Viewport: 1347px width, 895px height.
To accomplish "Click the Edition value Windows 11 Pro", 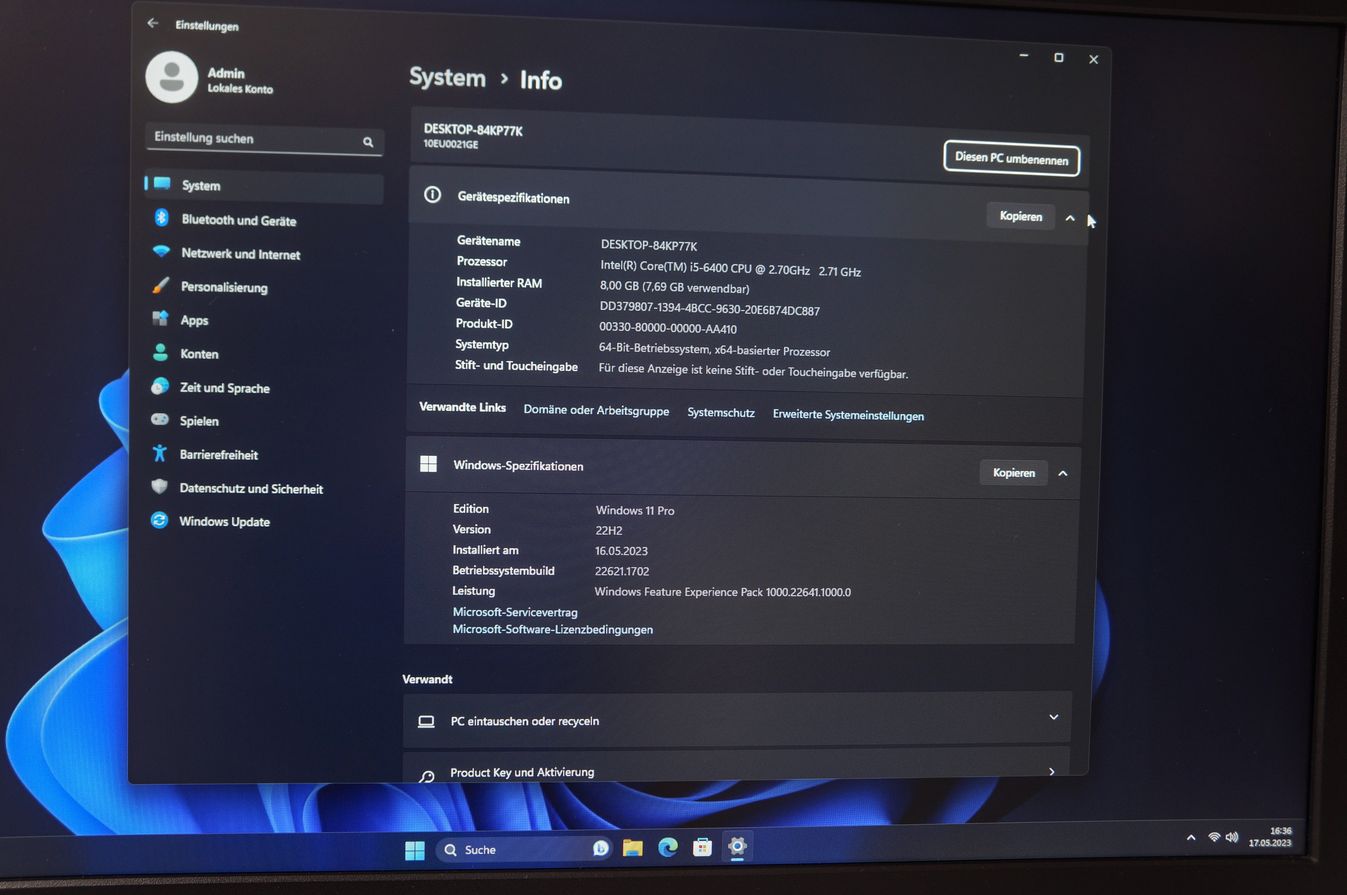I will coord(634,510).
